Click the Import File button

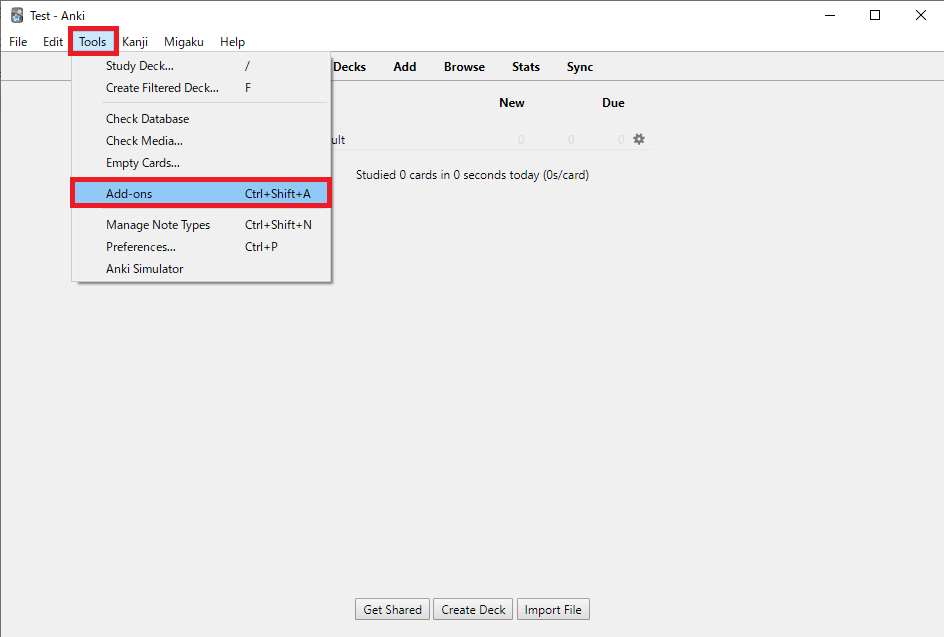point(553,610)
